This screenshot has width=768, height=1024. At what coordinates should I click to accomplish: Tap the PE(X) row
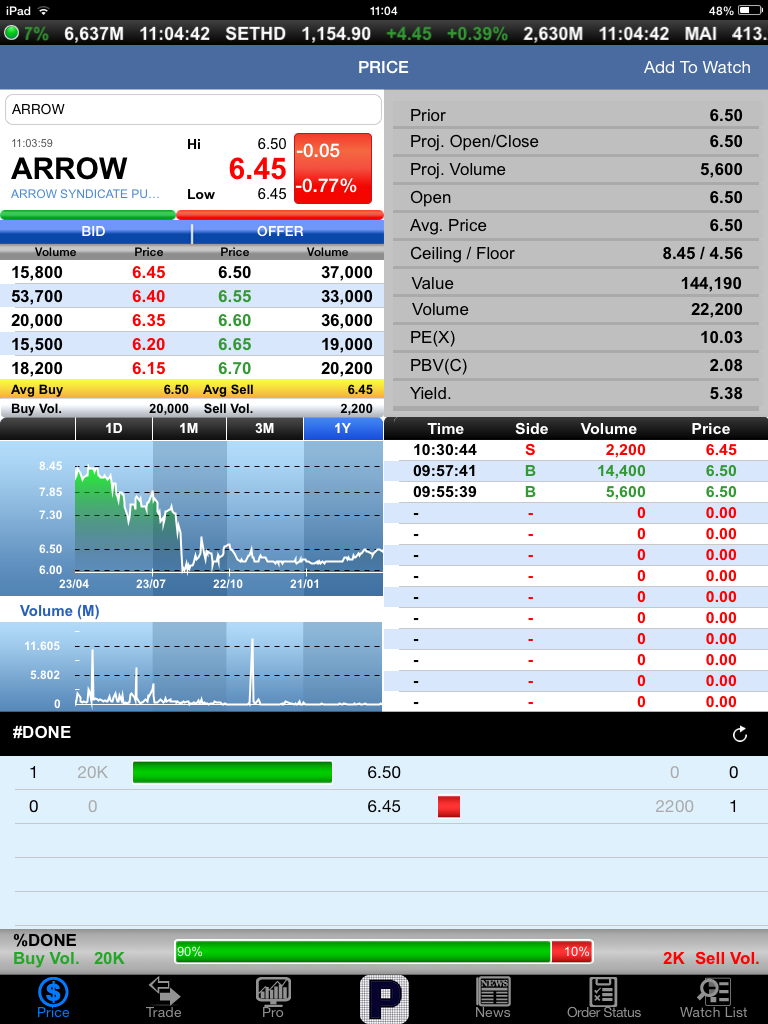point(576,338)
